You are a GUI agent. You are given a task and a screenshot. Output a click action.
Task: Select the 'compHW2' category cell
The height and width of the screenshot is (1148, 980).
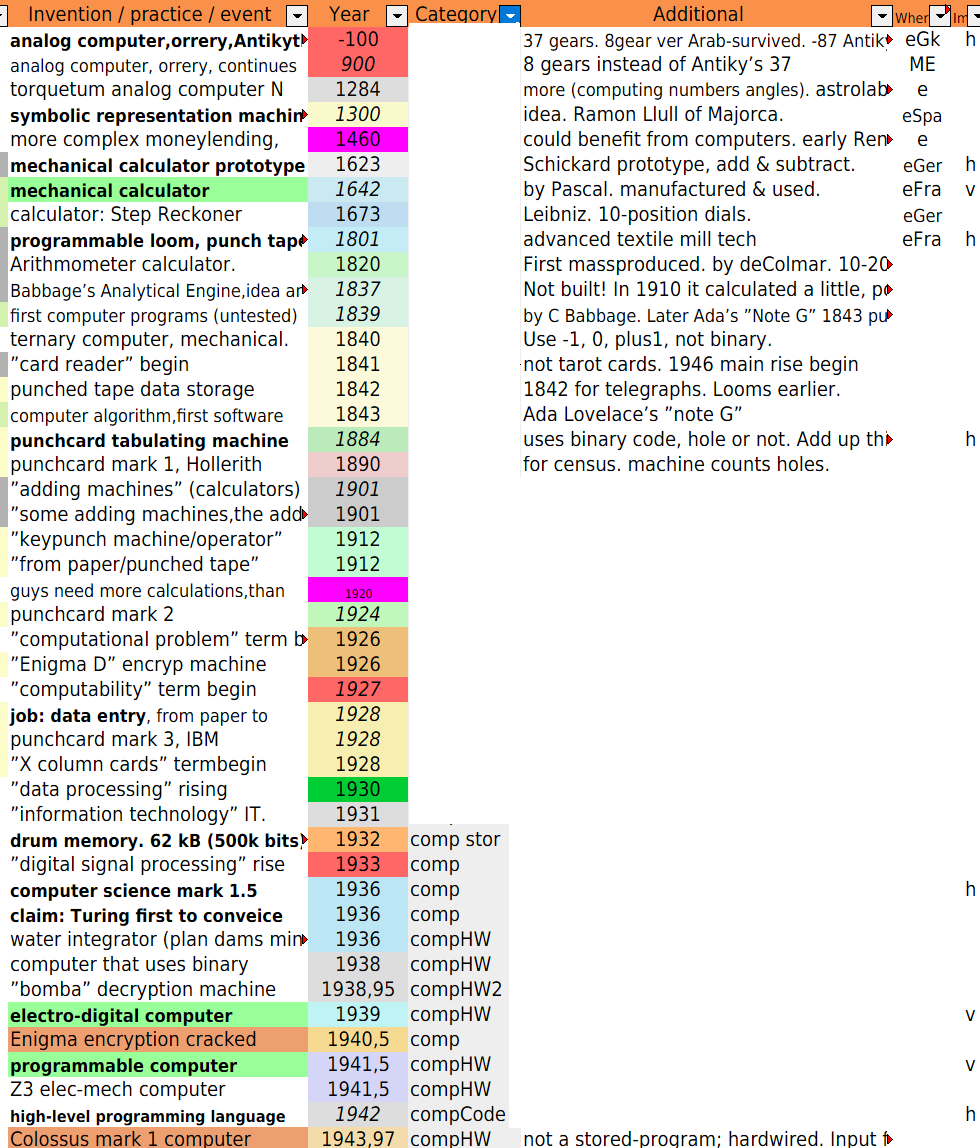point(458,989)
